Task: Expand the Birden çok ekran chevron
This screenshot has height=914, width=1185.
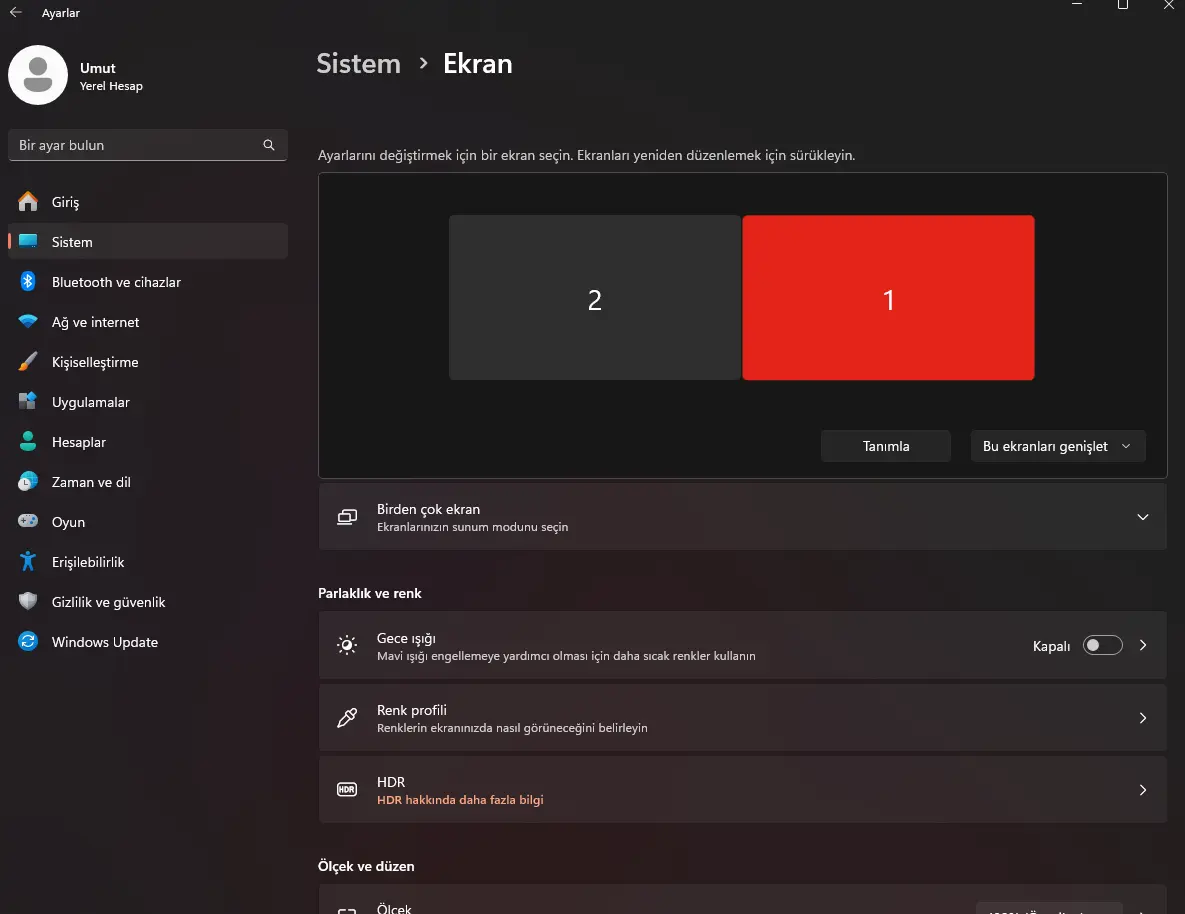Action: 1143,517
